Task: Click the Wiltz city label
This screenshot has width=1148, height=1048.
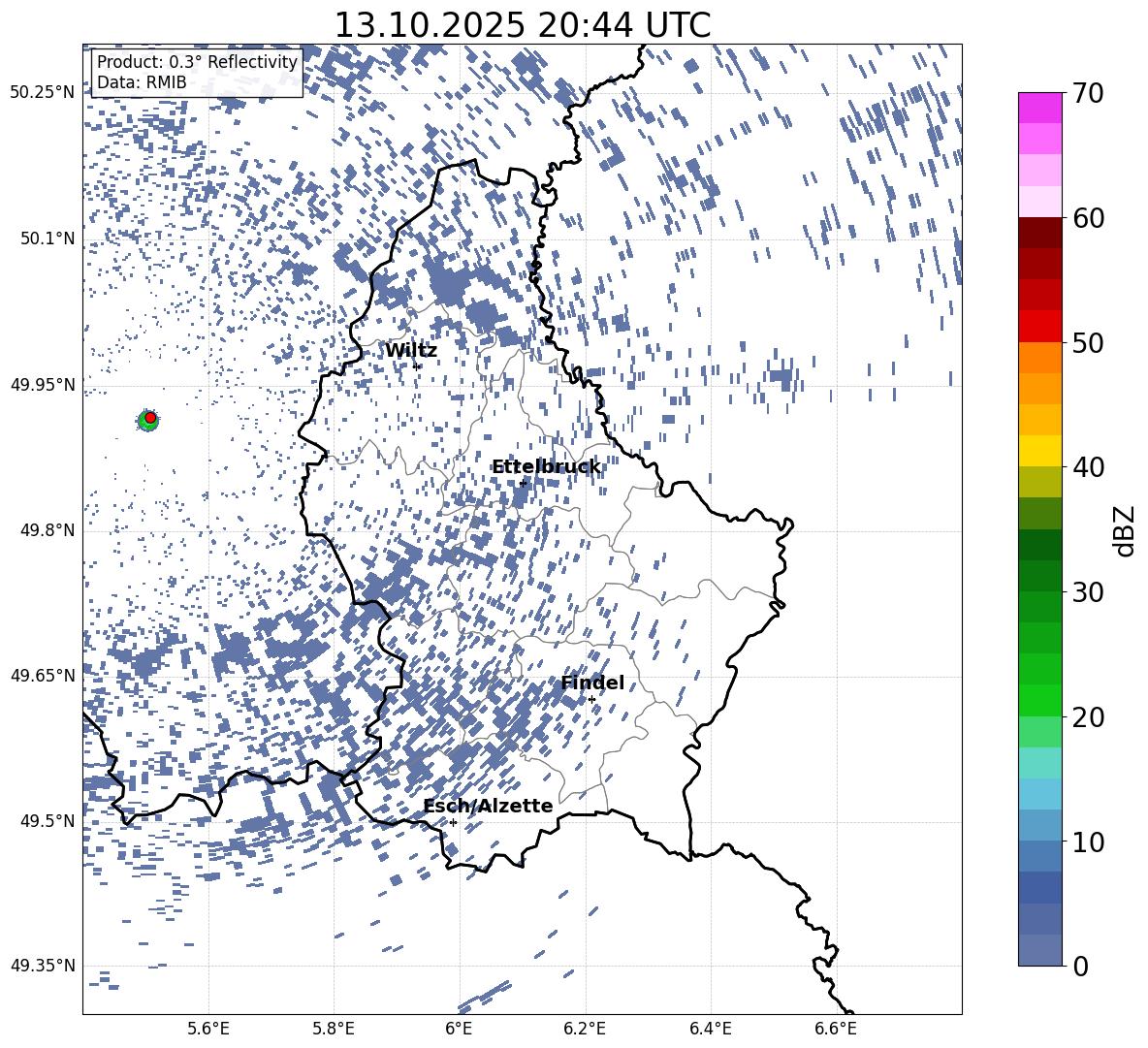Action: (x=411, y=351)
